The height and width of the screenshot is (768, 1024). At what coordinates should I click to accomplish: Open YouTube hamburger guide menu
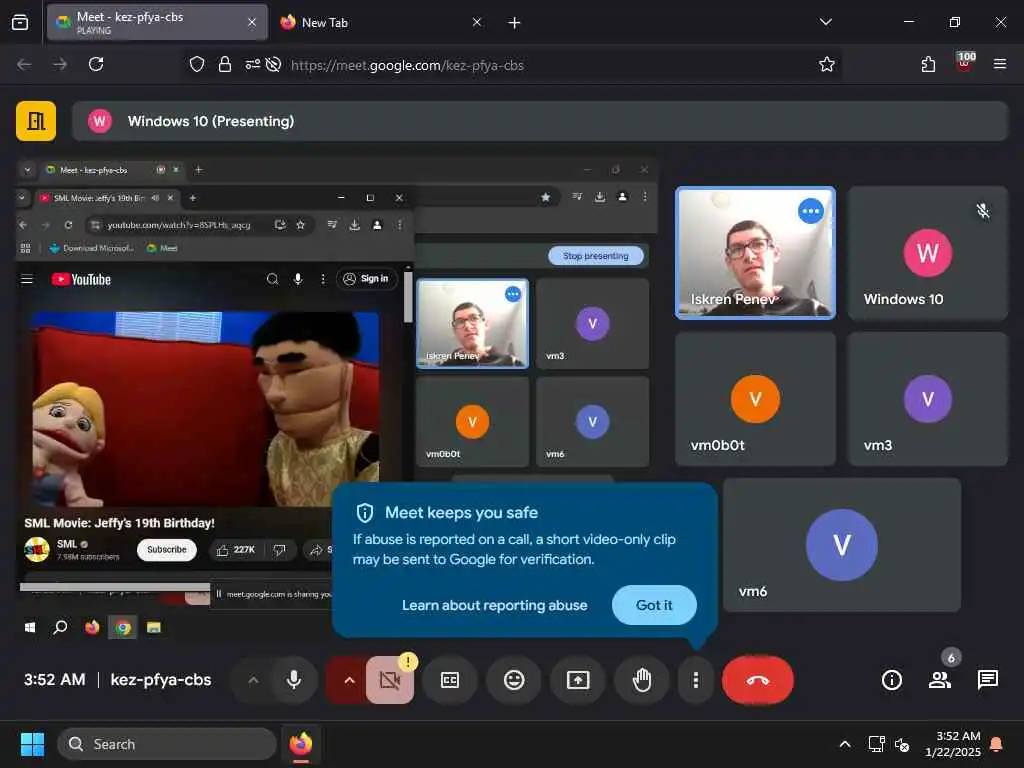point(27,280)
